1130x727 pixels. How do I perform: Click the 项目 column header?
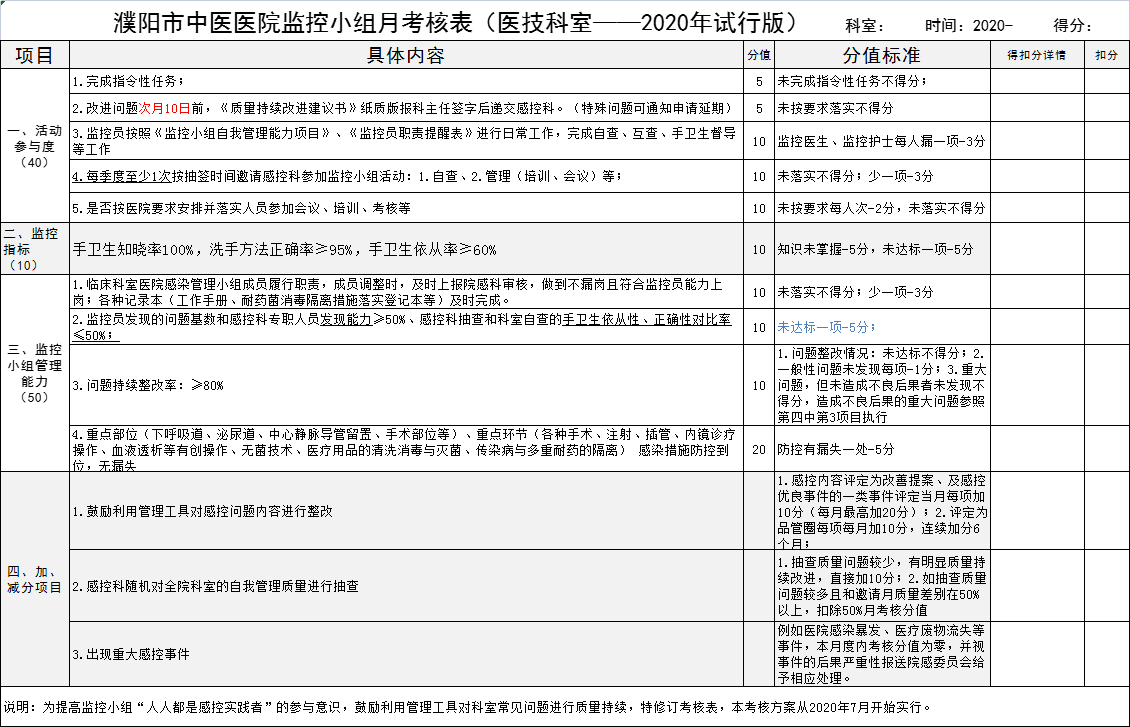pyautogui.click(x=35, y=55)
